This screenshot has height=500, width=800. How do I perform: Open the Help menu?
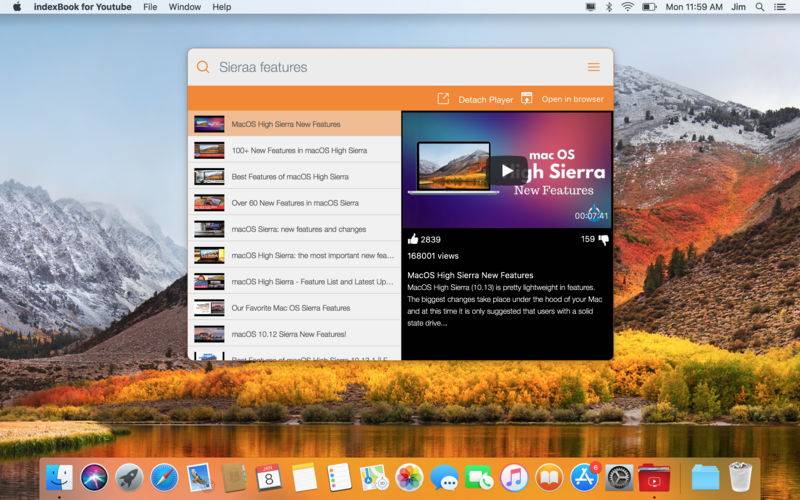[x=221, y=7]
